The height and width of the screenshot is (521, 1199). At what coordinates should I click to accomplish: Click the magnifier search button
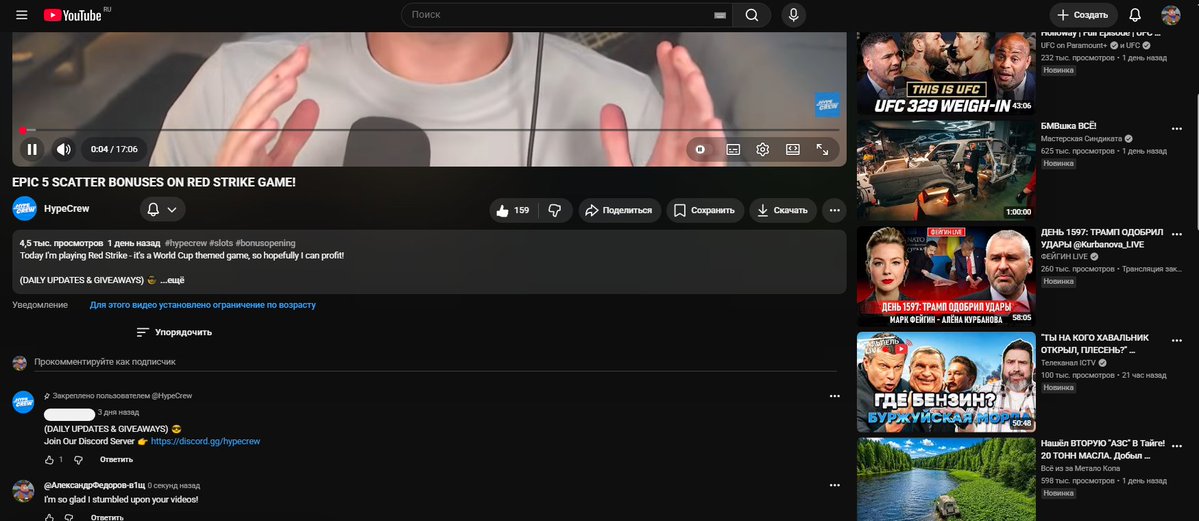752,15
